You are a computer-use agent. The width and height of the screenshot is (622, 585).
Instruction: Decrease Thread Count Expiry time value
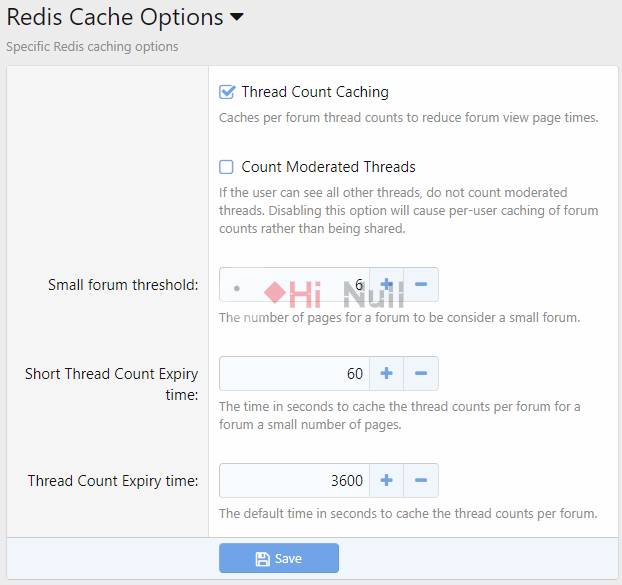pos(421,480)
